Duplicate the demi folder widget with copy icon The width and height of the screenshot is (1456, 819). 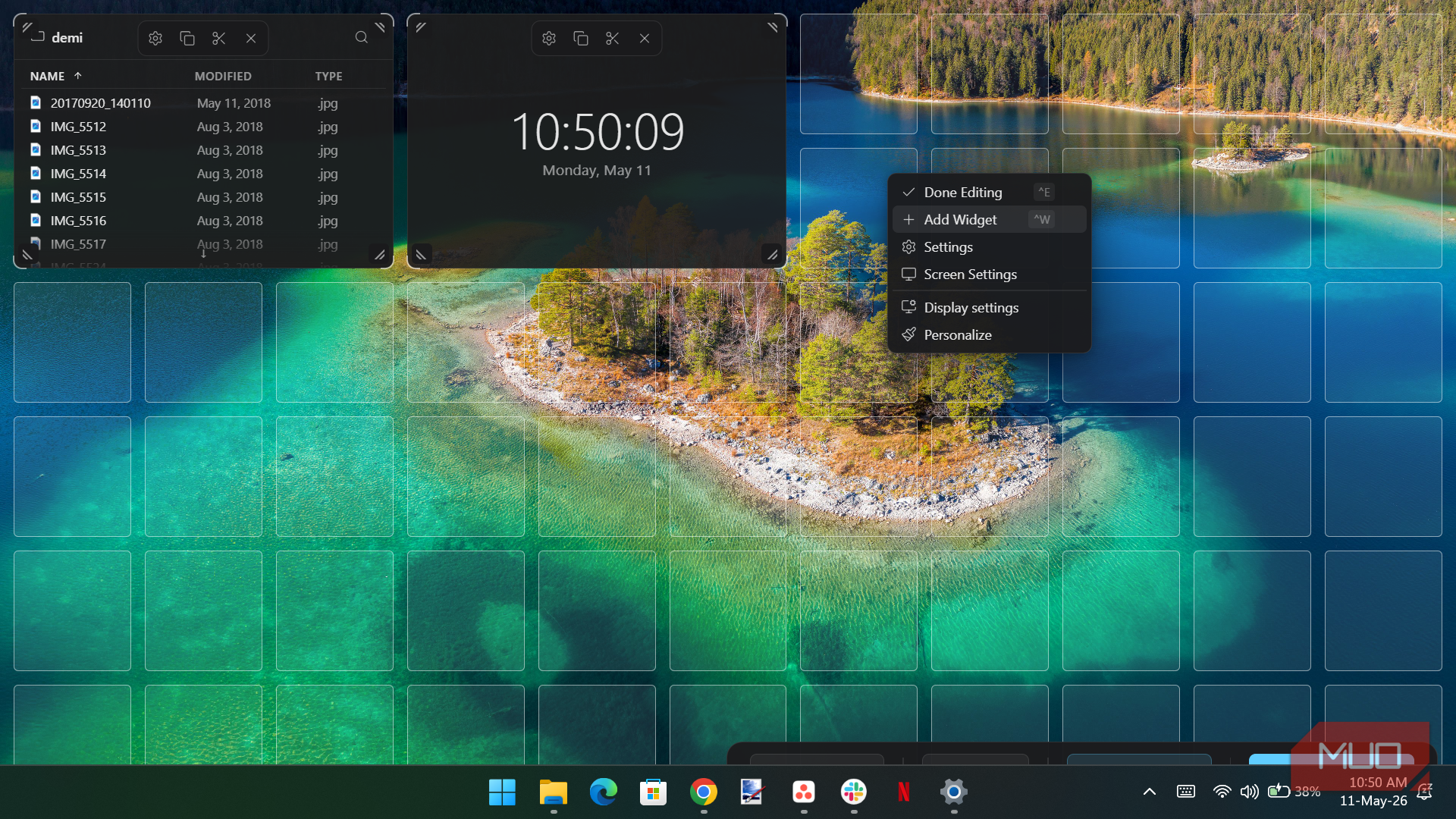point(187,38)
